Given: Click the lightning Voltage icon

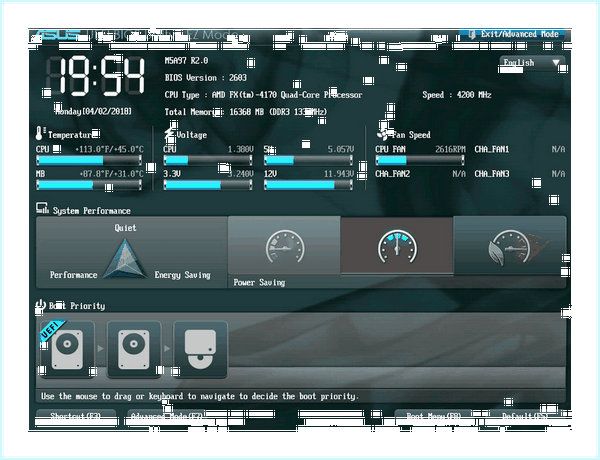Looking at the screenshot, I should (x=170, y=134).
